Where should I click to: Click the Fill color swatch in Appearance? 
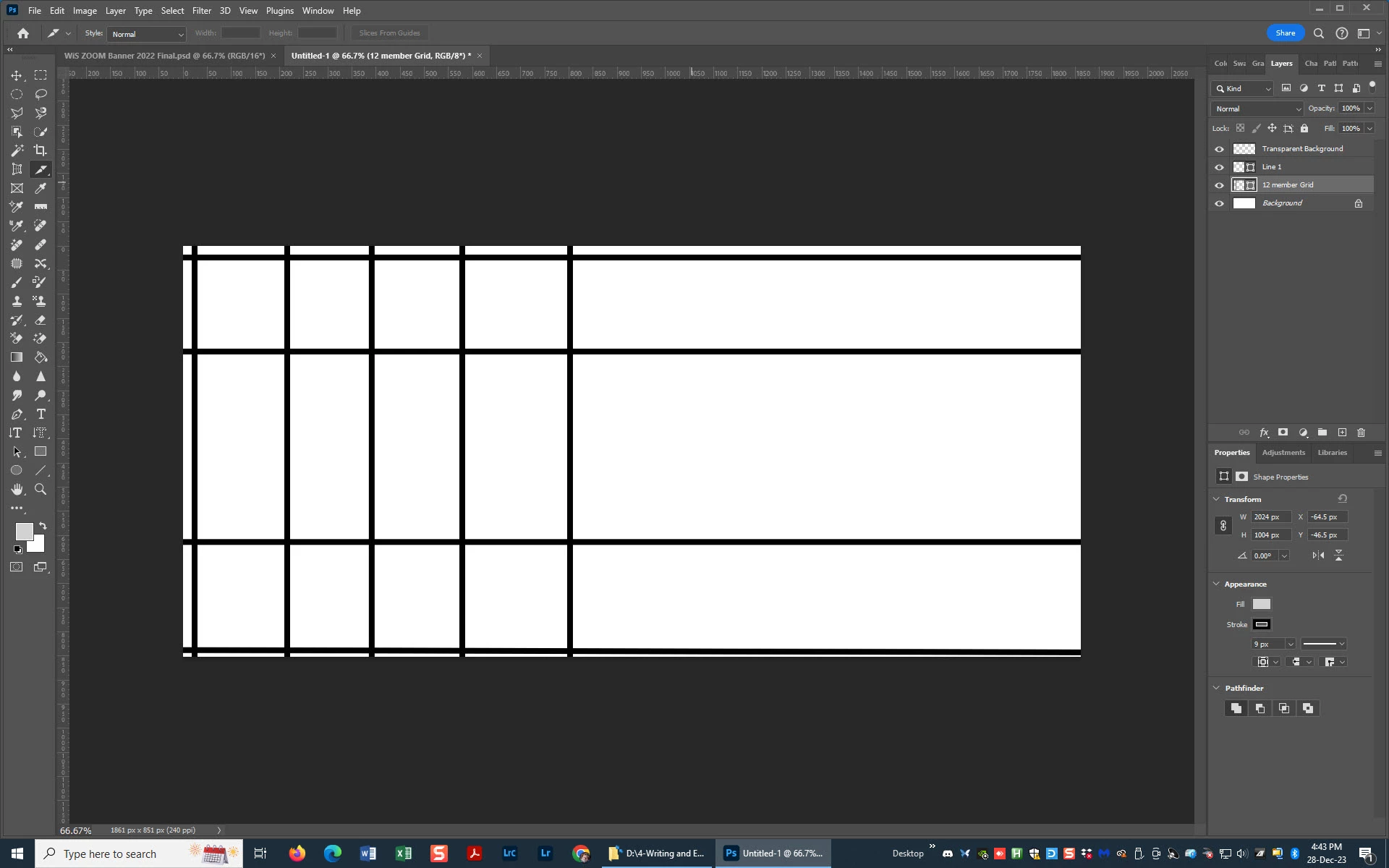(1261, 604)
